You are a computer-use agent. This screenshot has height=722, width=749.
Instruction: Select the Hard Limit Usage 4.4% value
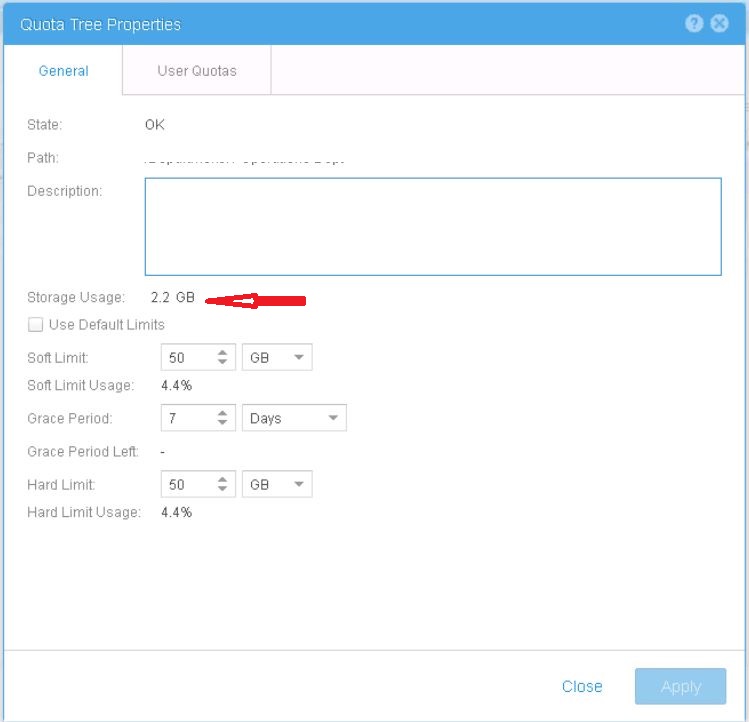[x=176, y=512]
